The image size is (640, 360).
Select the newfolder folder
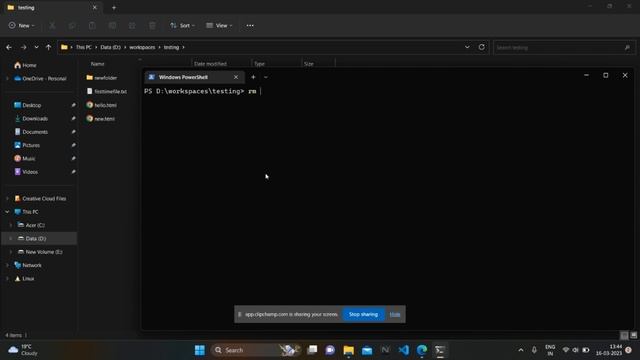(x=105, y=78)
